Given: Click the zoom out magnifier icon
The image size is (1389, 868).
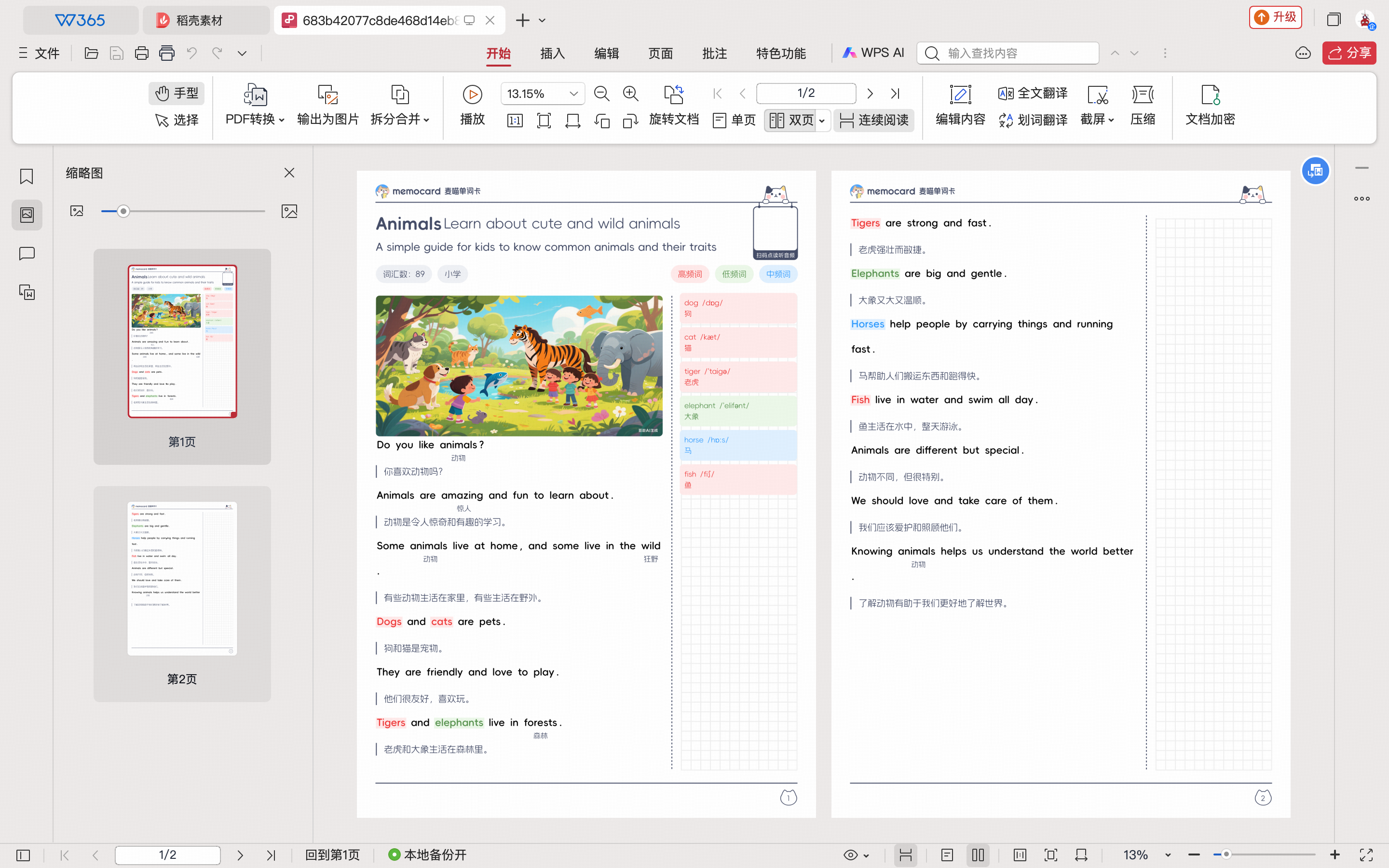Looking at the screenshot, I should [x=601, y=94].
